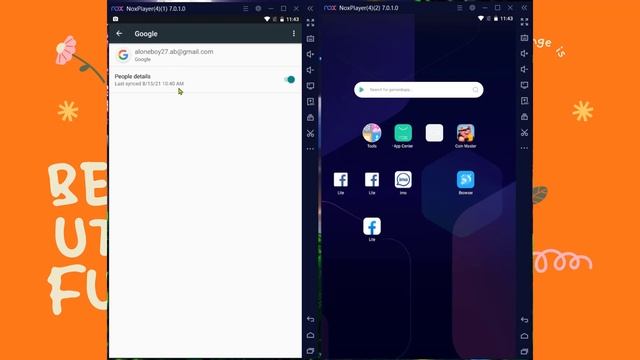This screenshot has width=640, height=360.
Task: Click NoxPlayer(4)(2) window title text
Action: click(x=369, y=8)
